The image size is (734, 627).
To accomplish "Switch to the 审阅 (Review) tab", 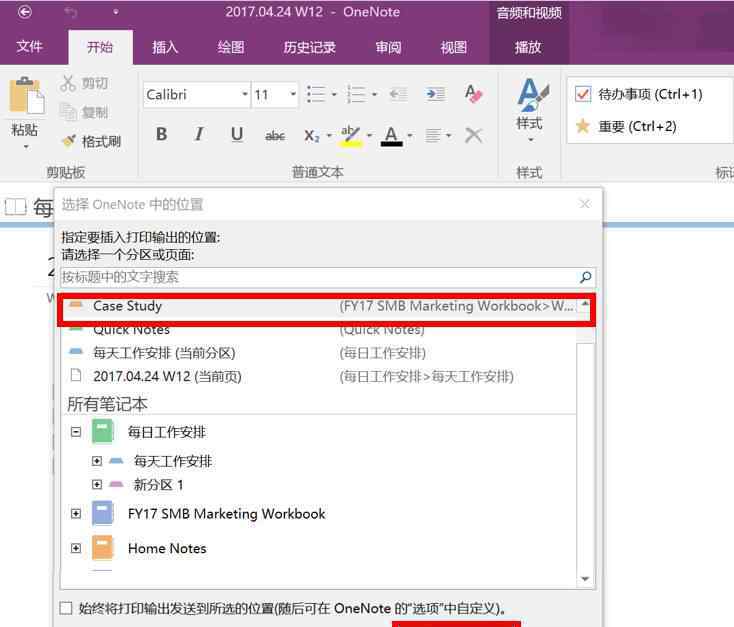I will [388, 47].
